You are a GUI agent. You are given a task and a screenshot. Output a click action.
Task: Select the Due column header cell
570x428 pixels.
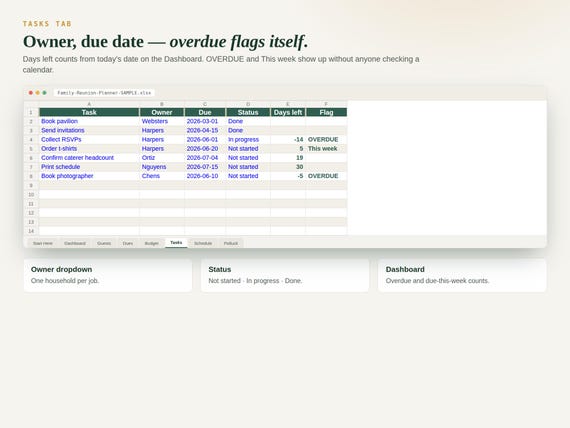[205, 112]
